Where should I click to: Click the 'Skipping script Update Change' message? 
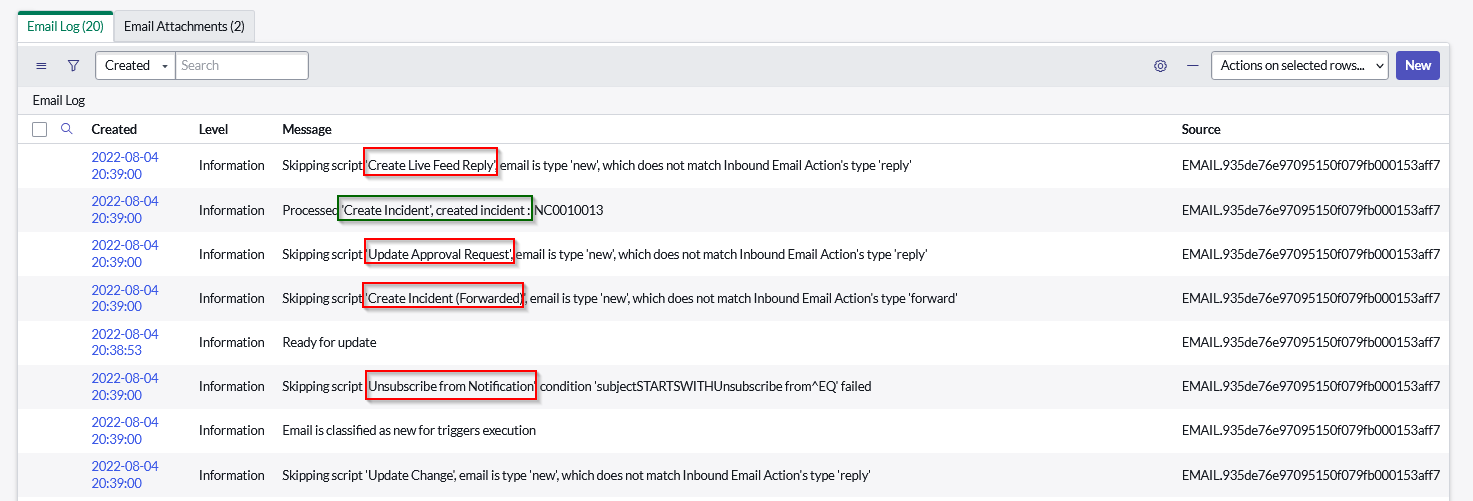click(576, 475)
